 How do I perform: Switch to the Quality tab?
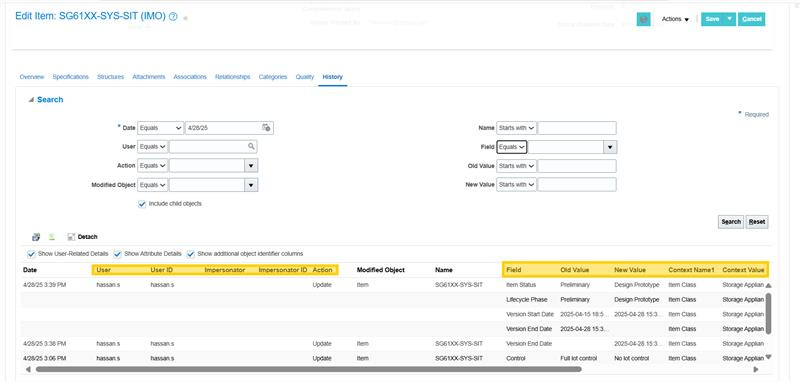tap(305, 77)
